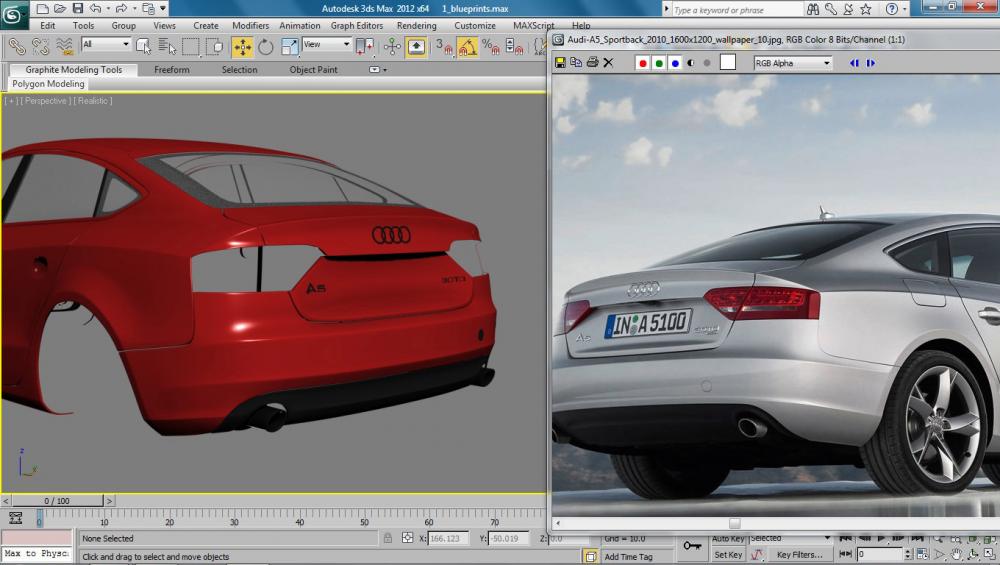
Task: Open the Rendering menu
Action: click(416, 26)
